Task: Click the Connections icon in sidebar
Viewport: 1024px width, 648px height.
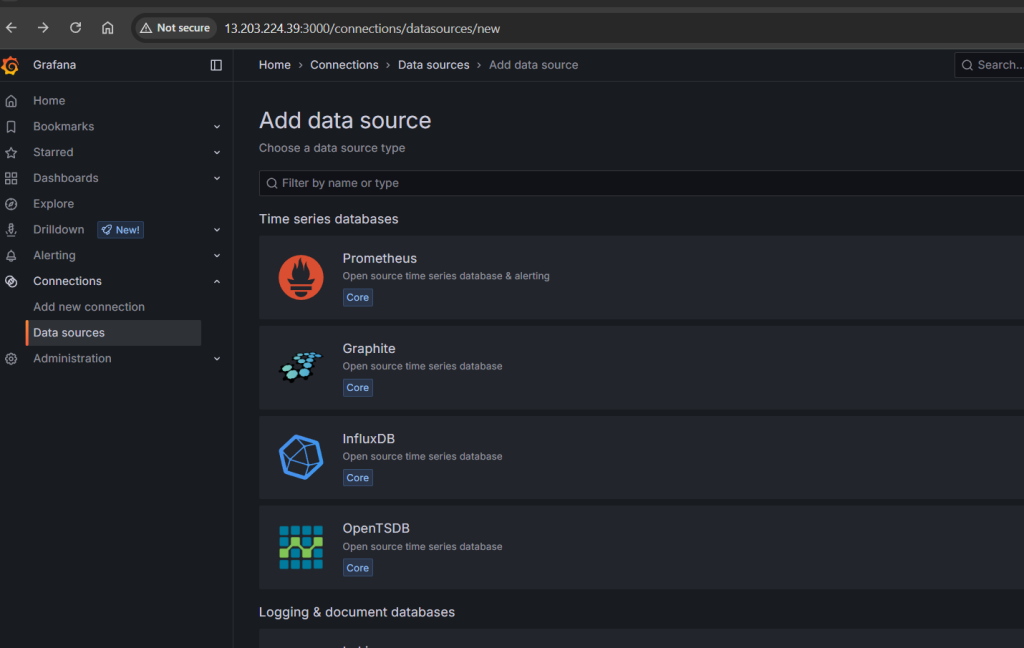Action: coord(11,282)
